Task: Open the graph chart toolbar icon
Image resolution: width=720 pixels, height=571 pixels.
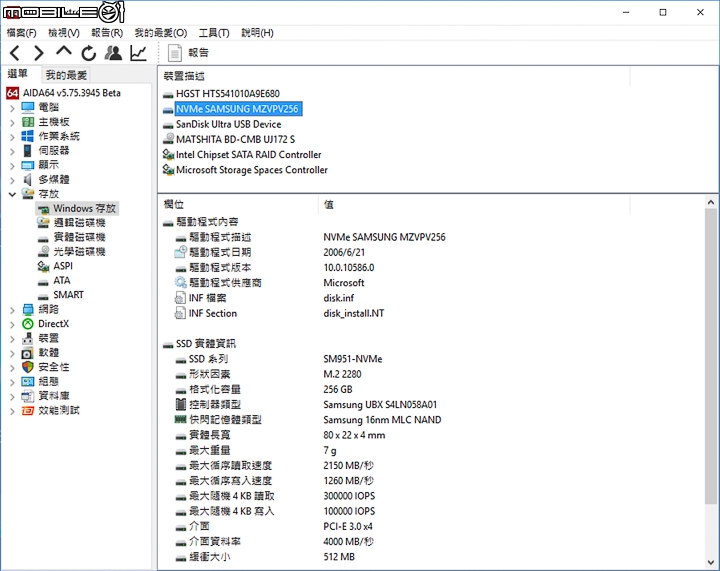Action: point(138,53)
